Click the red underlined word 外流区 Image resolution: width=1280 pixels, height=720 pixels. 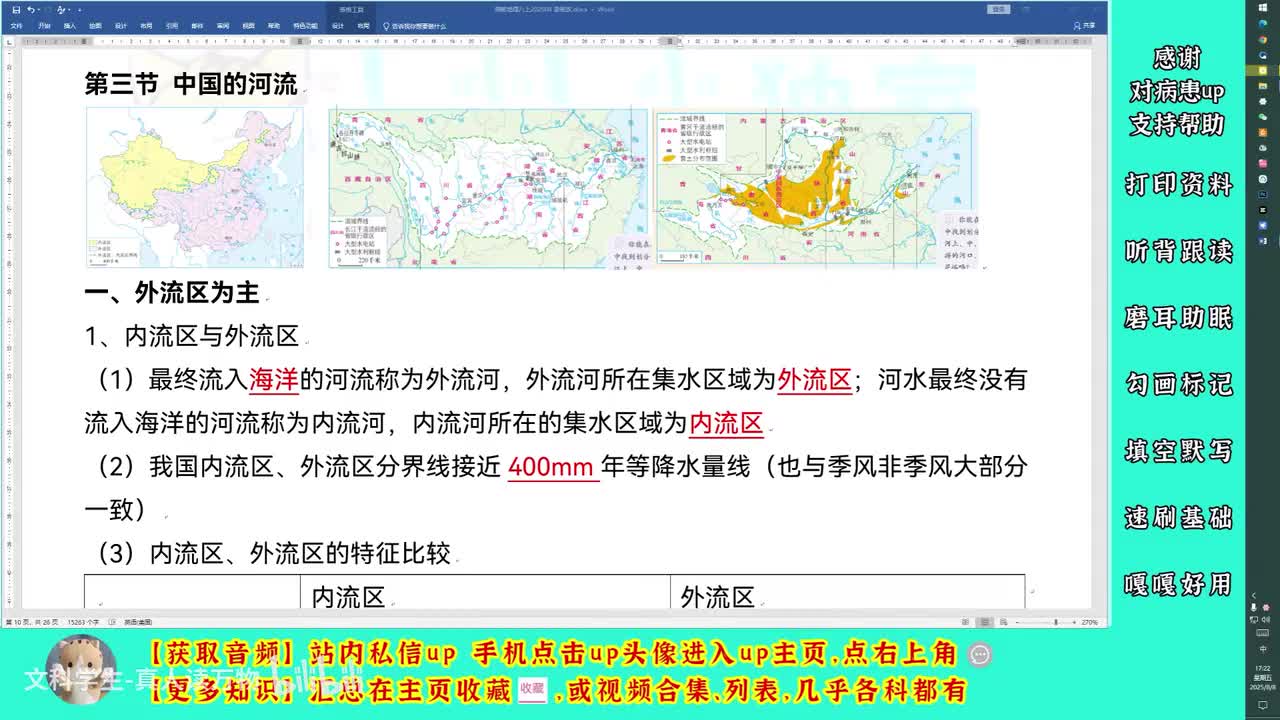pyautogui.click(x=814, y=379)
